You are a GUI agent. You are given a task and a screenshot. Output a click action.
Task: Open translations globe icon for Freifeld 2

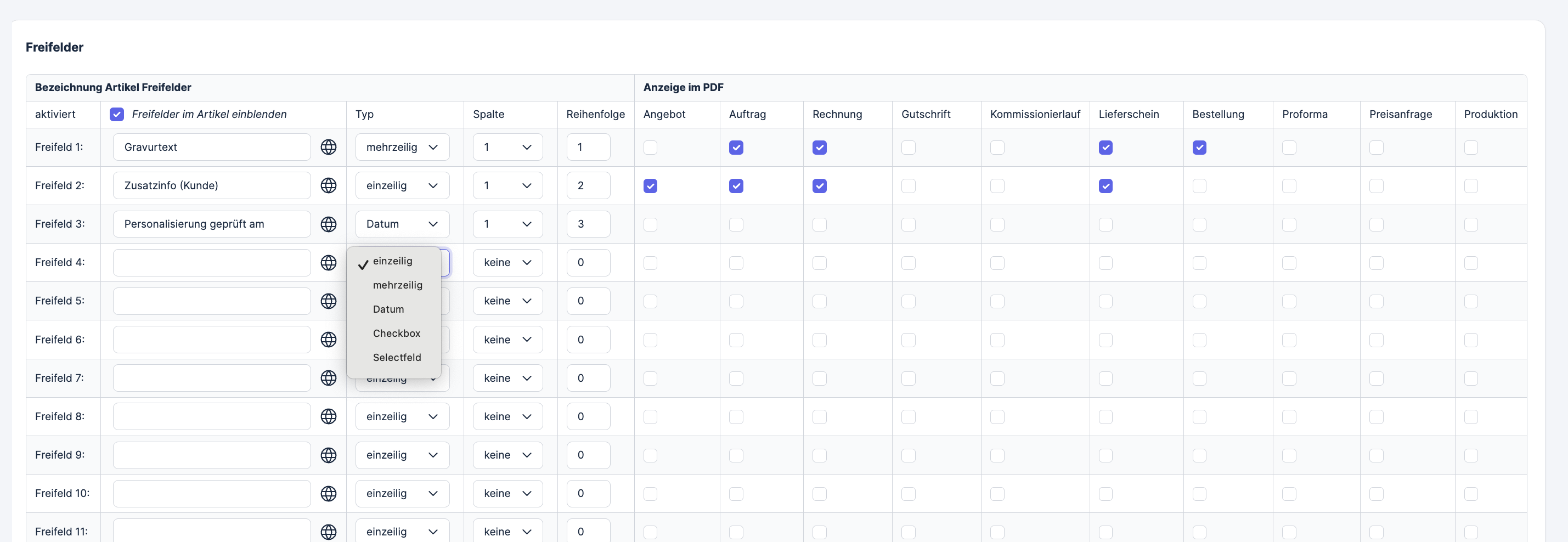[328, 185]
